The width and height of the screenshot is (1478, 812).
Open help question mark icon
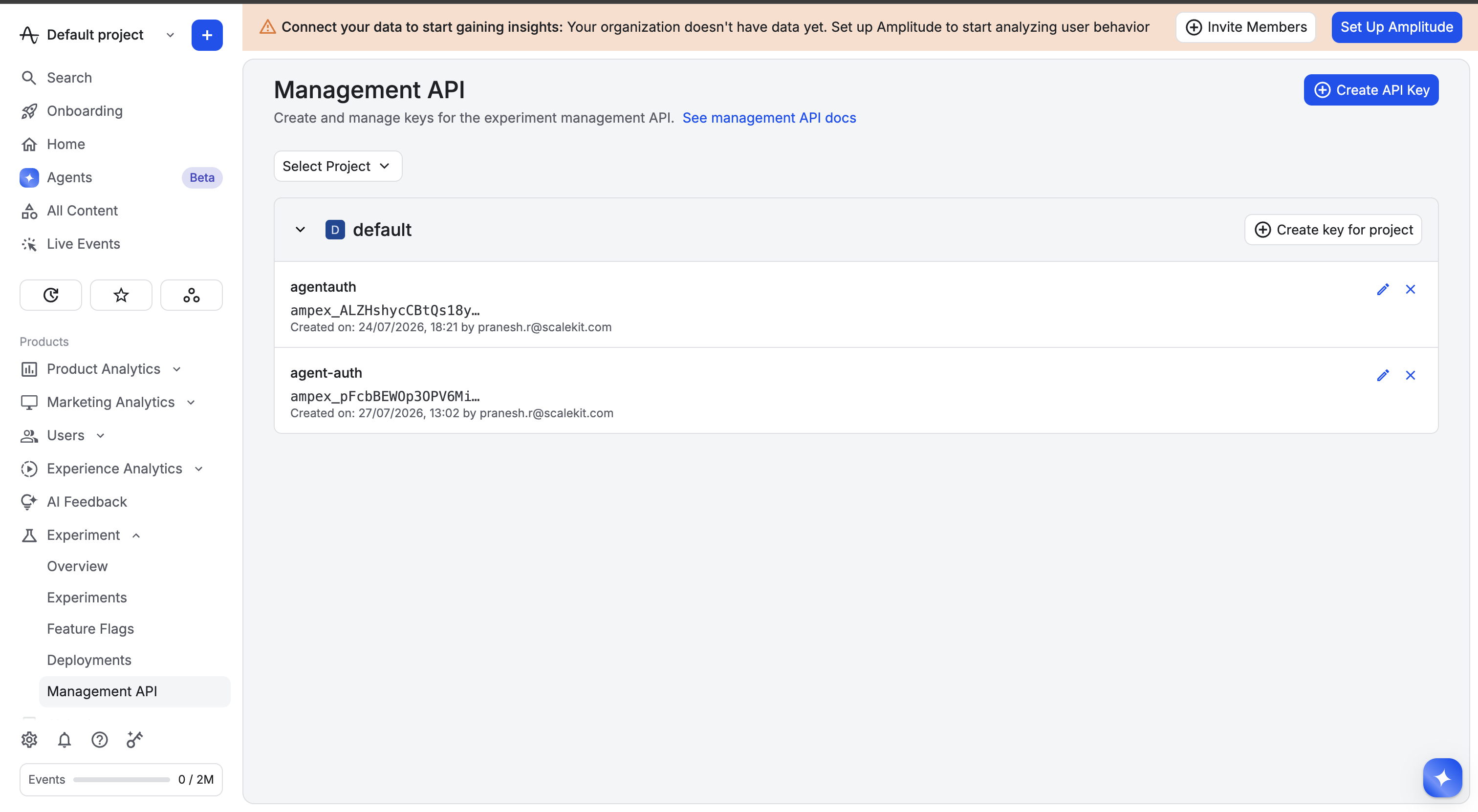pyautogui.click(x=99, y=740)
